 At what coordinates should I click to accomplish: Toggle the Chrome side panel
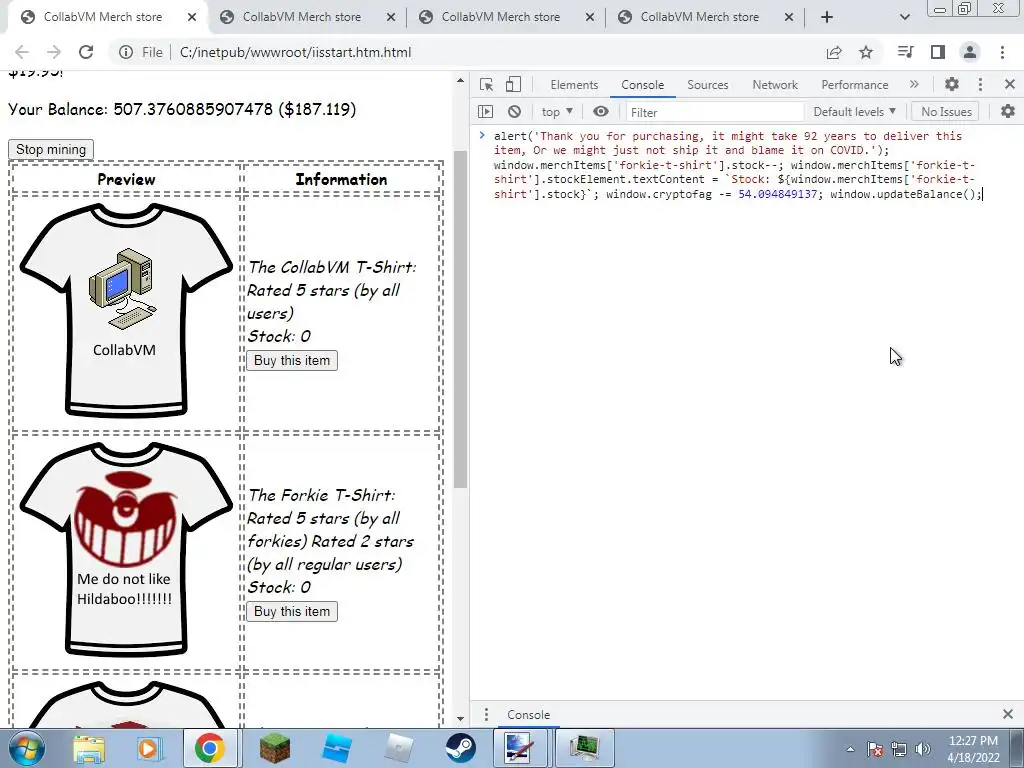tap(938, 52)
